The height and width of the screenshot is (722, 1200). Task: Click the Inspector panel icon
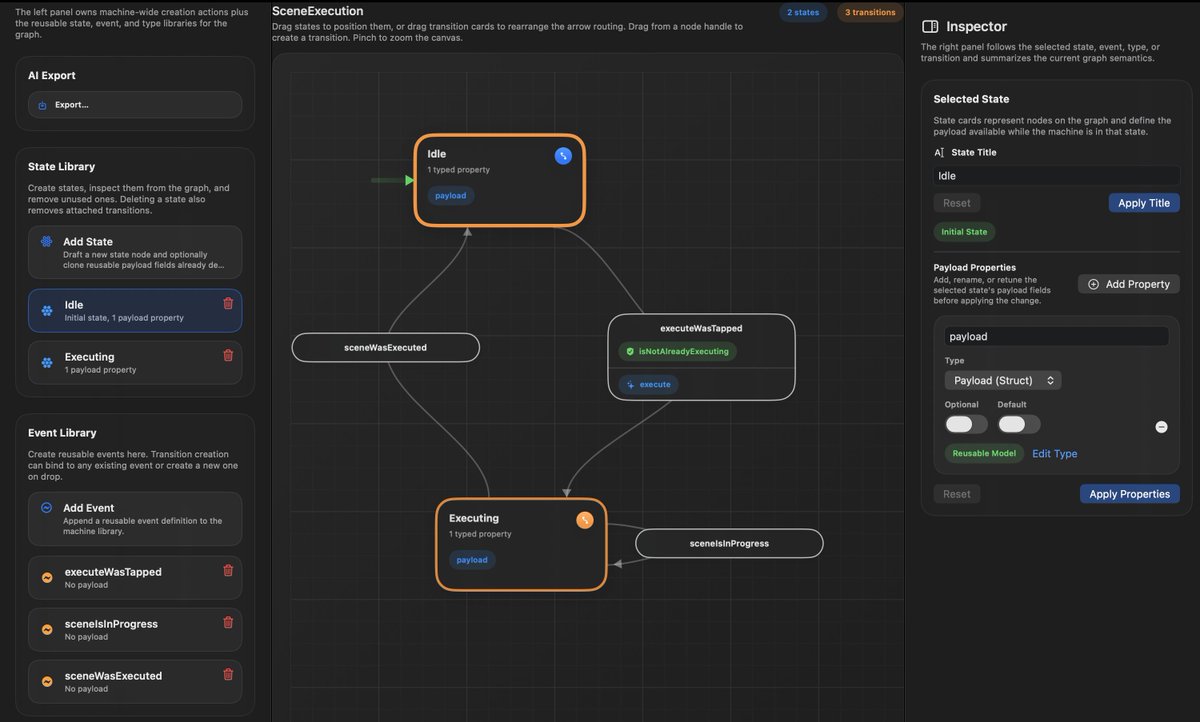(930, 27)
